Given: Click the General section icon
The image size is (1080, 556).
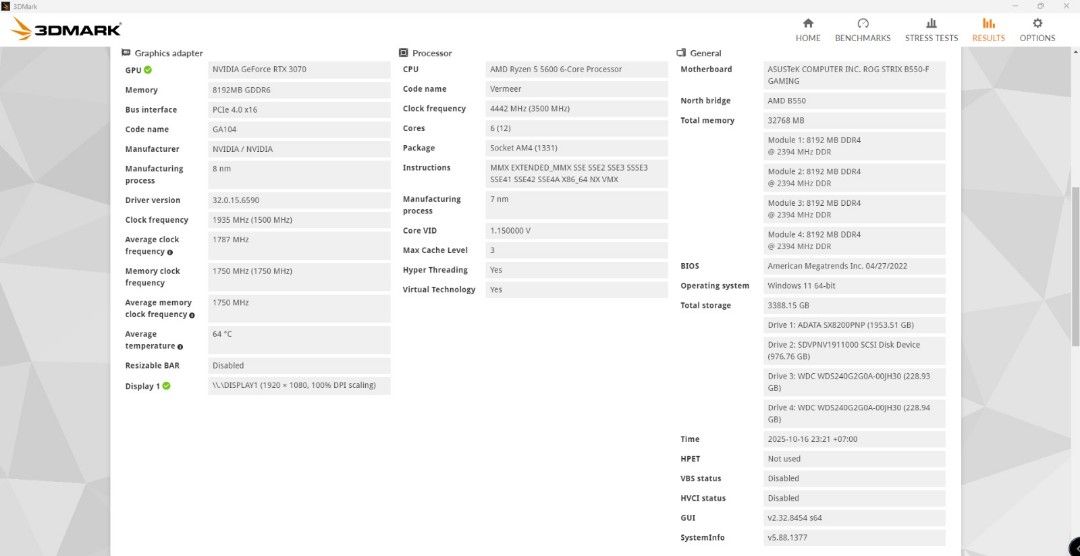Looking at the screenshot, I should coord(681,53).
